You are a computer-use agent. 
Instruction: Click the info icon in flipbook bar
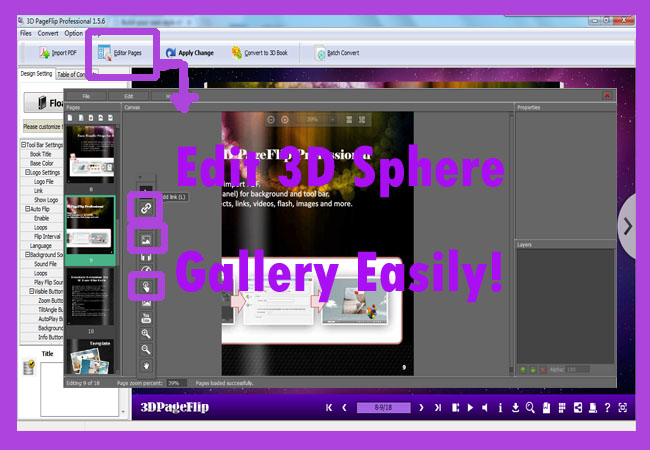tap(500, 408)
